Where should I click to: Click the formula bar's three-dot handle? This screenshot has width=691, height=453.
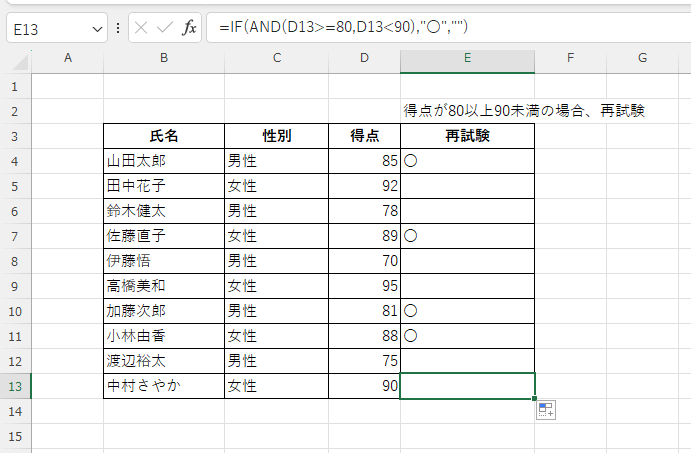(118, 28)
